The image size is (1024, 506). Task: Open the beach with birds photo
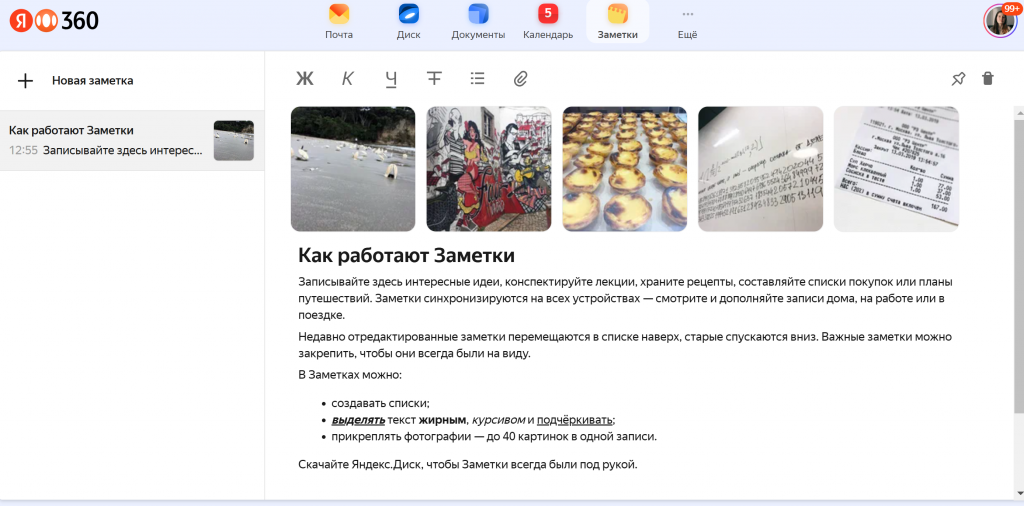(353, 169)
